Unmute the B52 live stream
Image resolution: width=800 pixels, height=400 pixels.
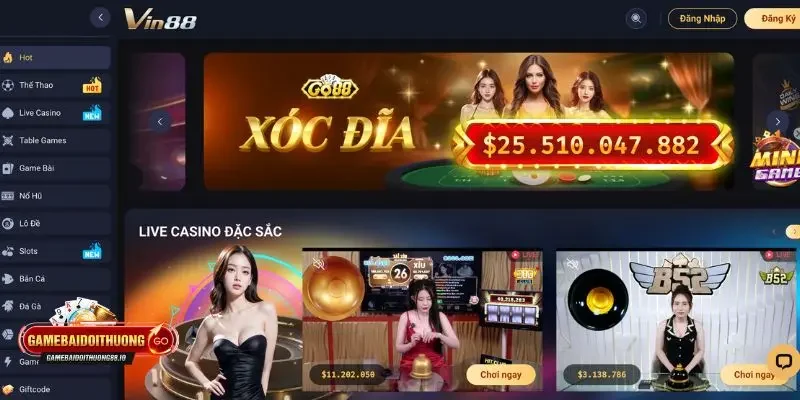coord(572,264)
